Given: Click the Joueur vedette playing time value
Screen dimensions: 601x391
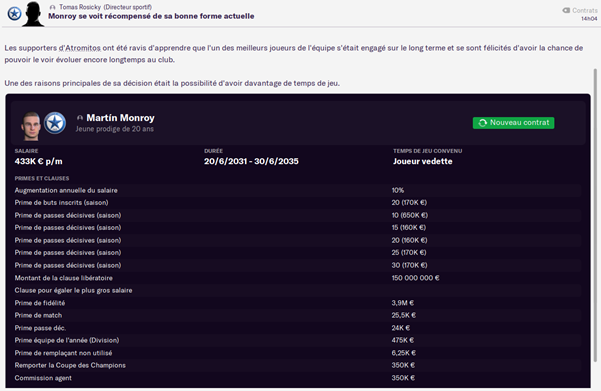Looking at the screenshot, I should click(x=422, y=161).
